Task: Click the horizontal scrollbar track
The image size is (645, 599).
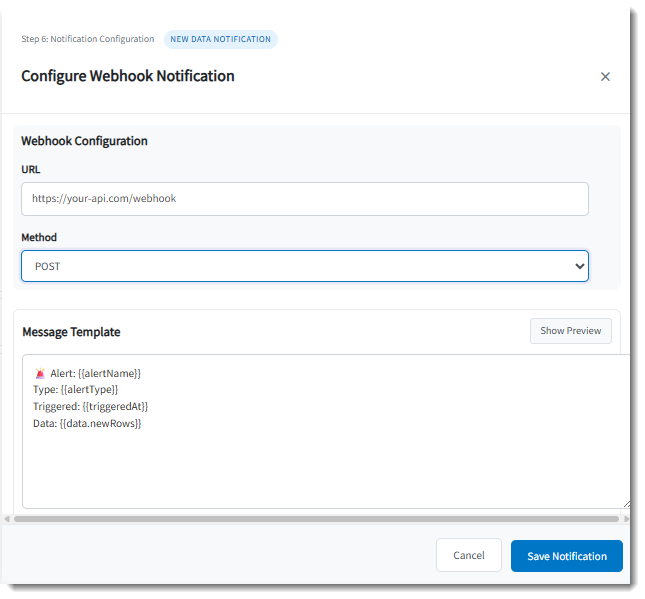Action: (x=316, y=519)
